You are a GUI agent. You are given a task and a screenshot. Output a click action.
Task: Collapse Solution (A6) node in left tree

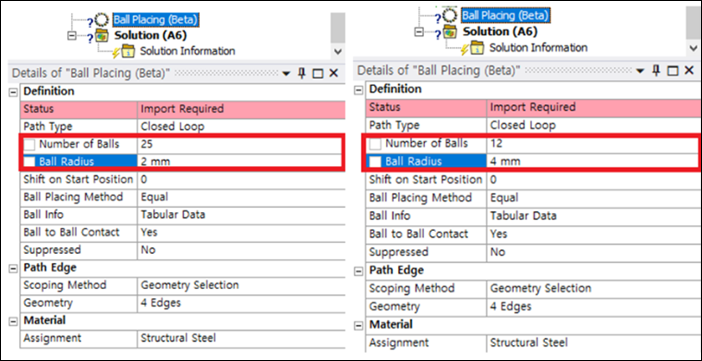click(x=71, y=35)
